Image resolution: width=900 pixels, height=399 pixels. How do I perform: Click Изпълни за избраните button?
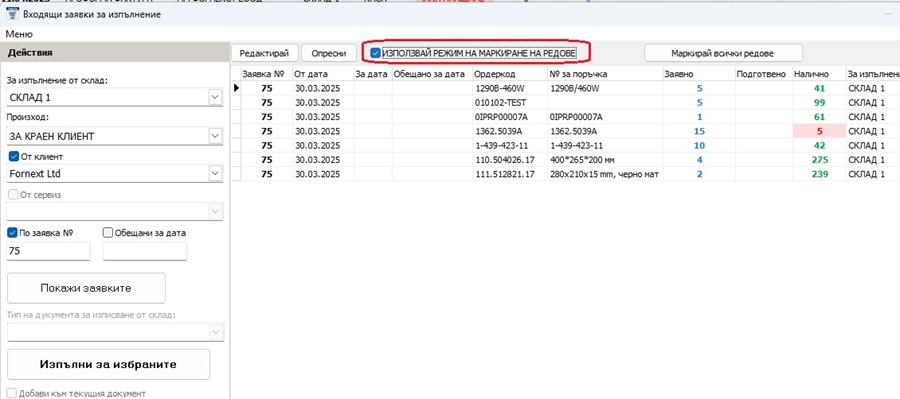click(108, 365)
